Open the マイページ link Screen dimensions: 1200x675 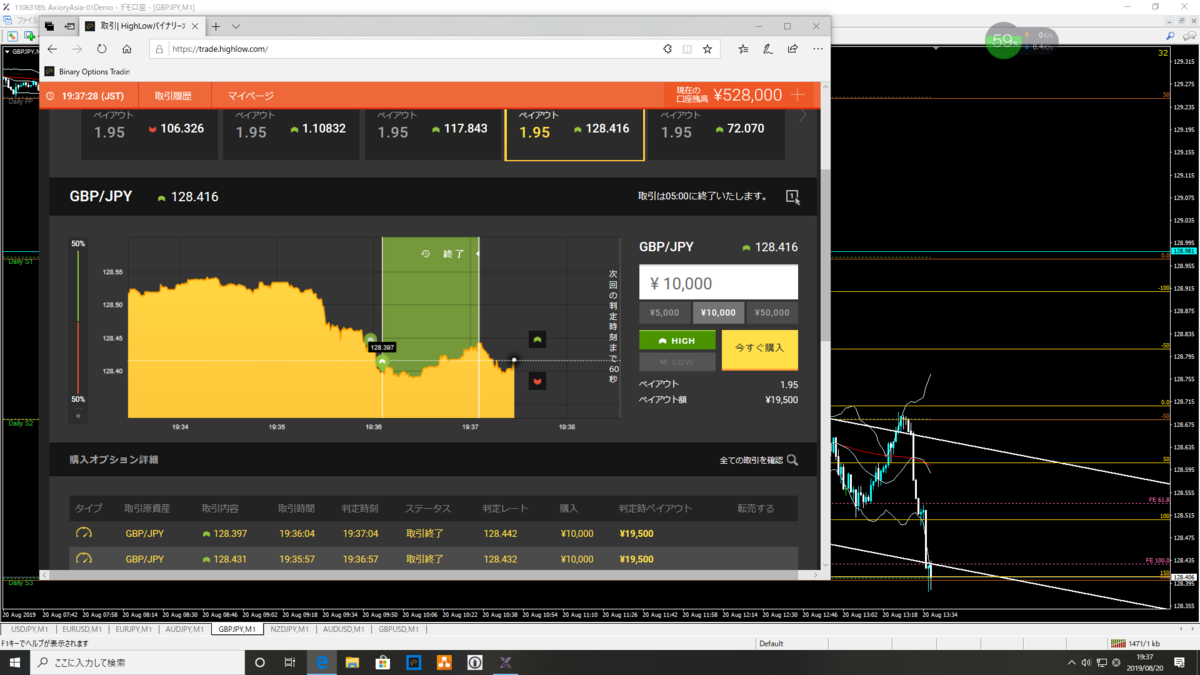tap(250, 96)
